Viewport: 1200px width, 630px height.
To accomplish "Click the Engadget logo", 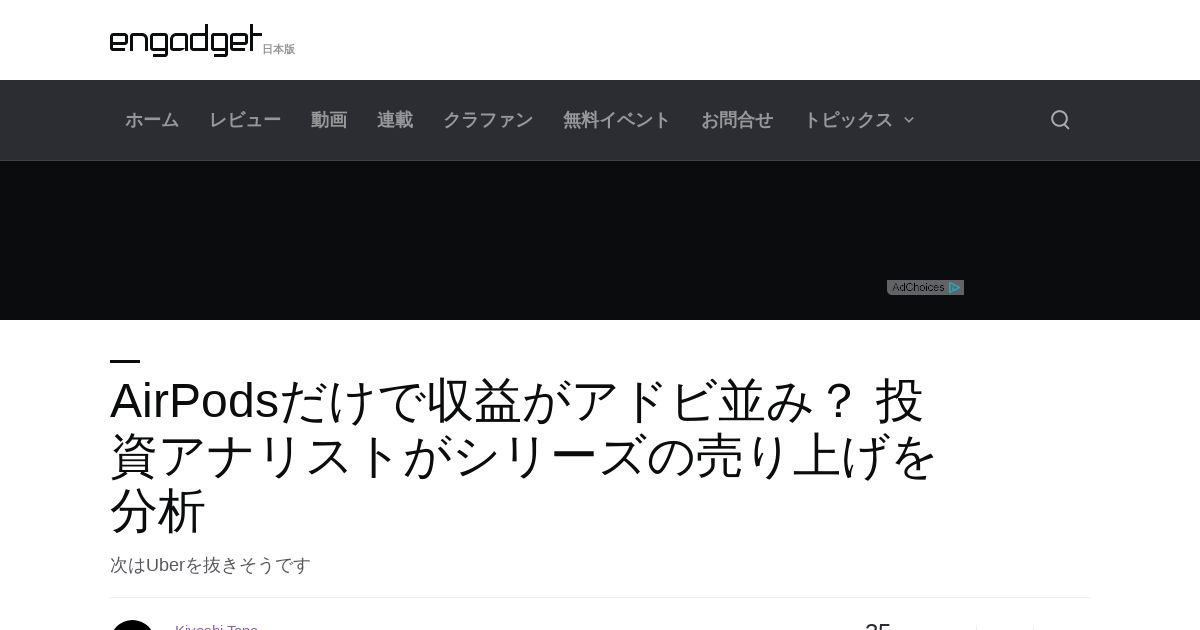I will 185,40.
